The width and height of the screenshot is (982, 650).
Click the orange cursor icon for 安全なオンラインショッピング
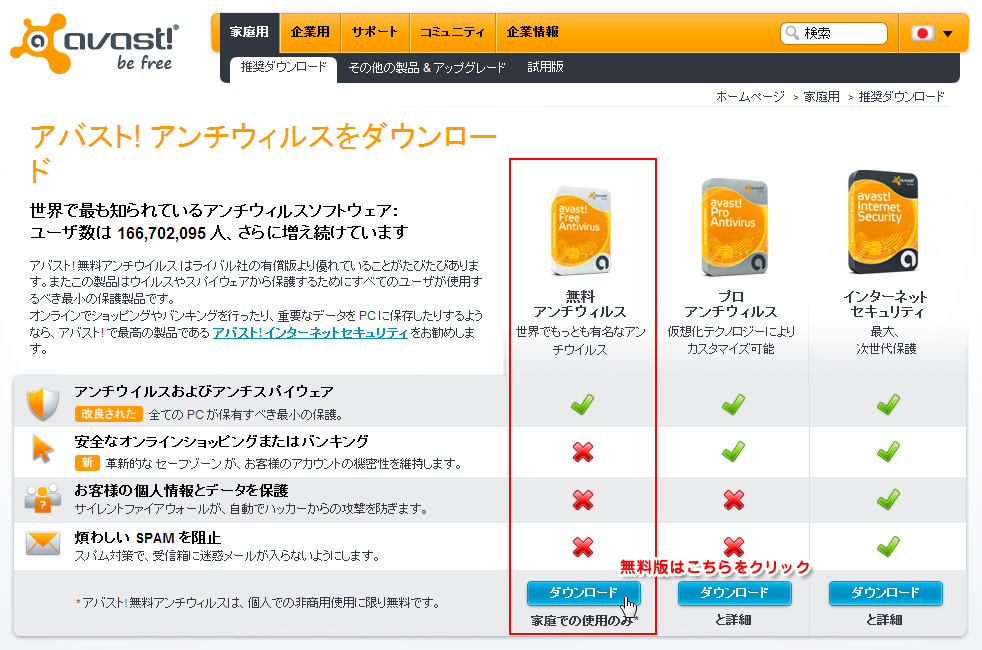43,449
